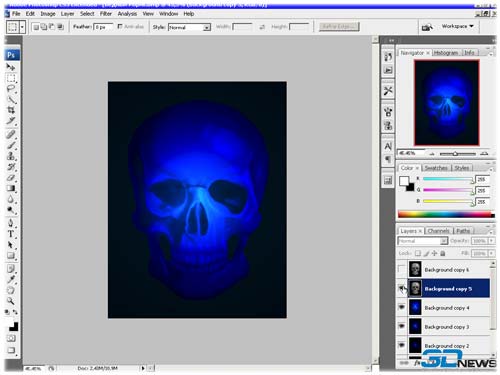Screen dimensions: 500x375
Task: Click the Navigator zoom percentage field
Action: pyautogui.click(x=411, y=153)
